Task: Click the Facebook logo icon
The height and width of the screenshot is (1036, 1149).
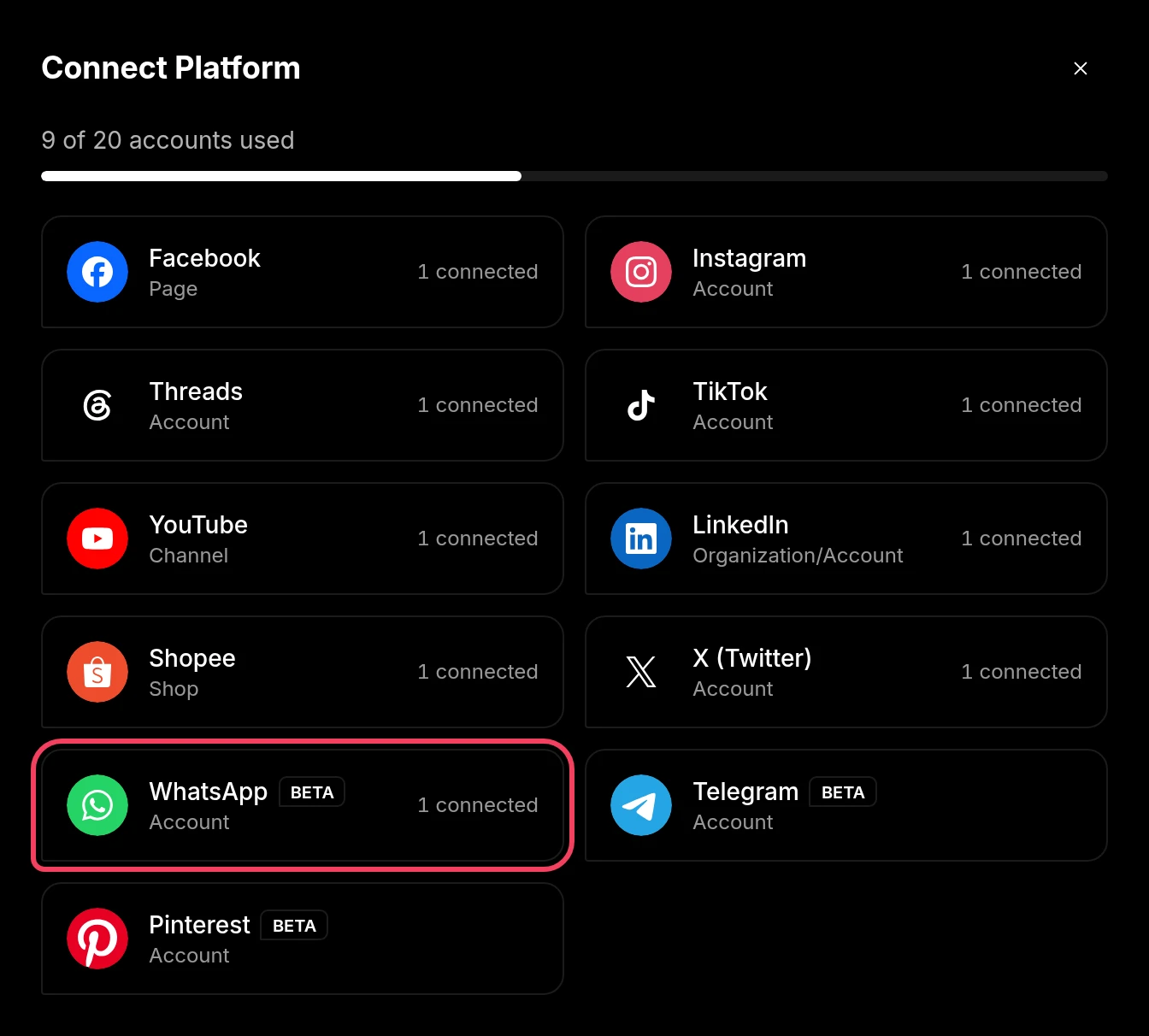Action: 97,272
